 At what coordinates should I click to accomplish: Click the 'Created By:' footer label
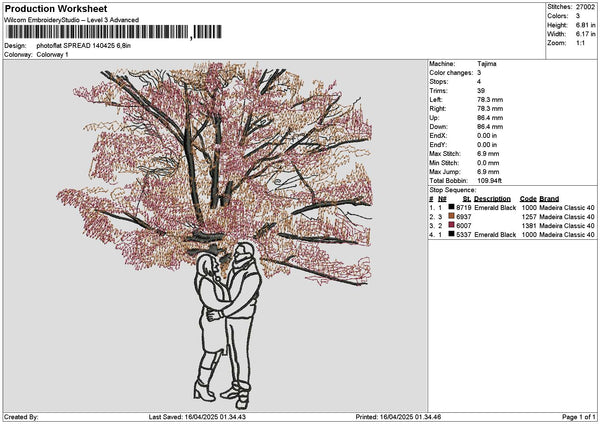pyautogui.click(x=21, y=417)
